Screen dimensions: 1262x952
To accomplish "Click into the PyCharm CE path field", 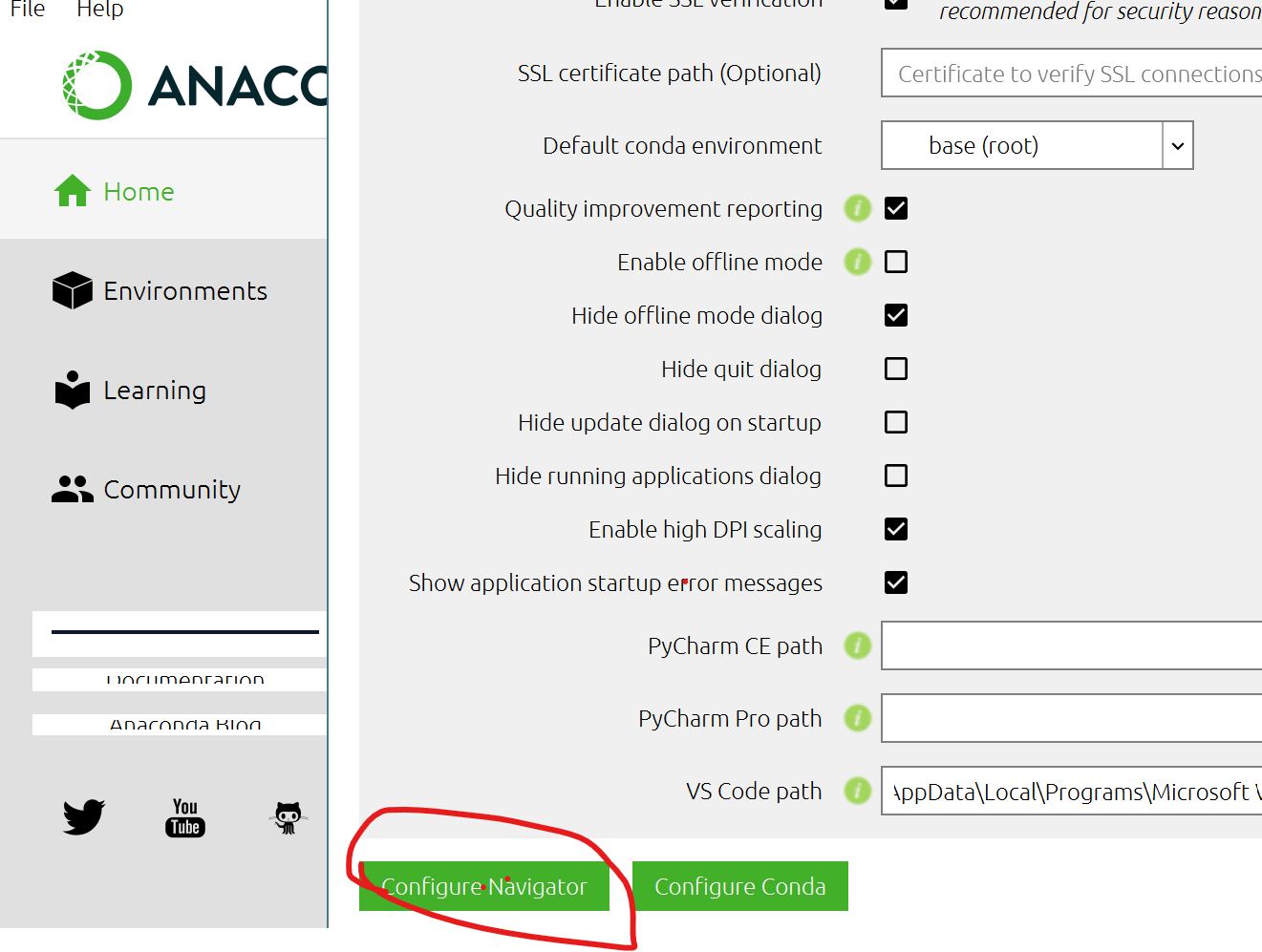I will 1072,645.
